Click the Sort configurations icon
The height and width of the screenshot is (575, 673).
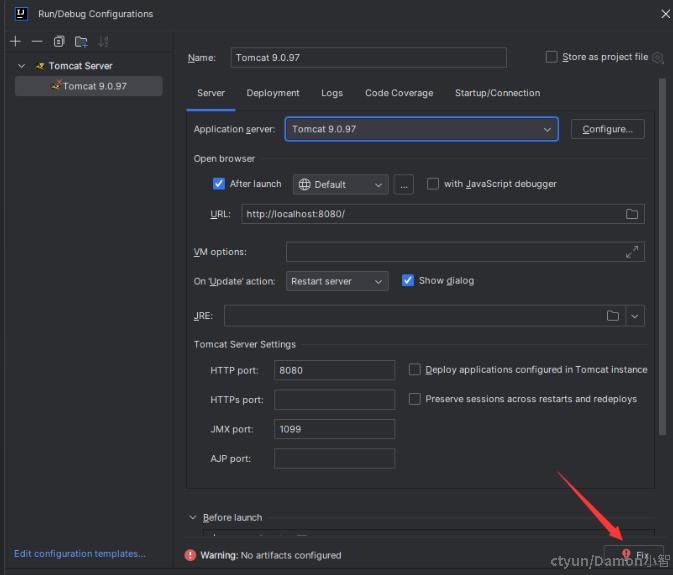(x=103, y=42)
